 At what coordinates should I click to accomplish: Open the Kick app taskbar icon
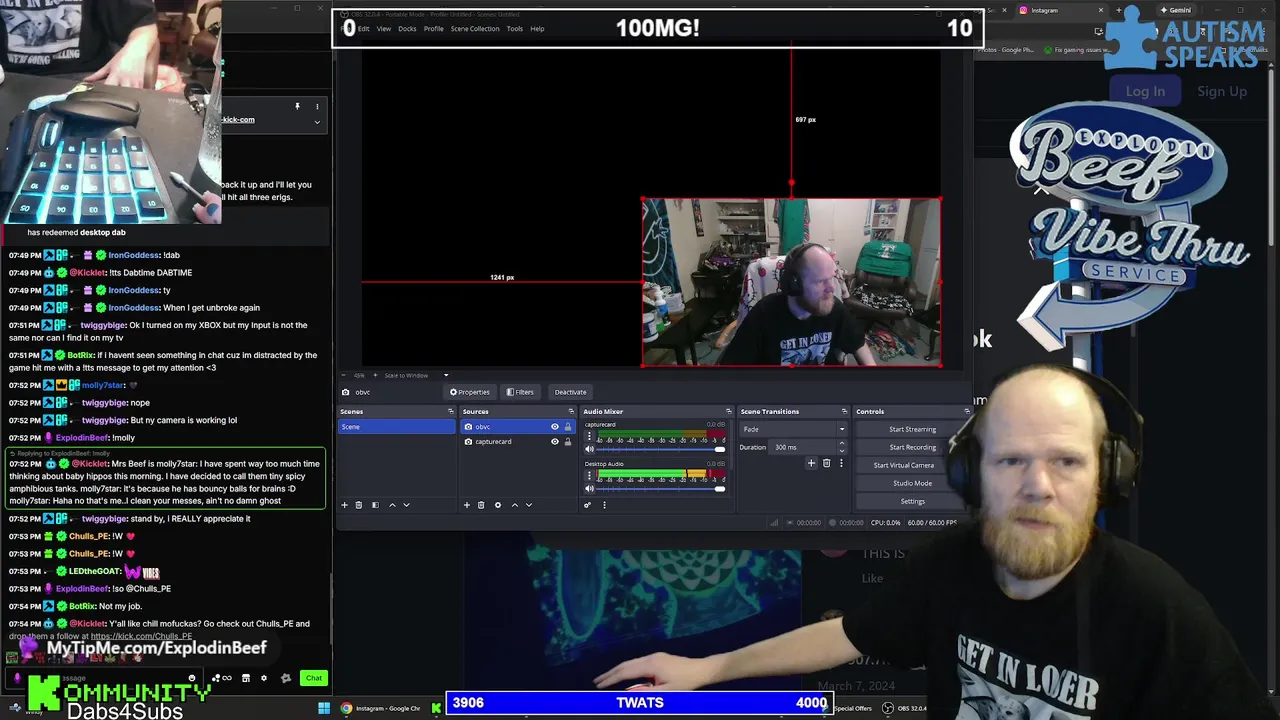(436, 708)
